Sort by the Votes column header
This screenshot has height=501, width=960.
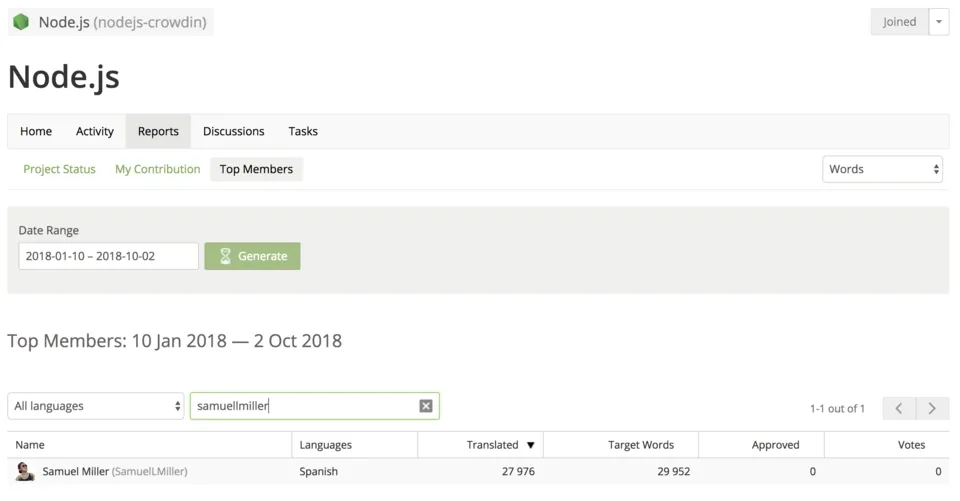pos(912,445)
